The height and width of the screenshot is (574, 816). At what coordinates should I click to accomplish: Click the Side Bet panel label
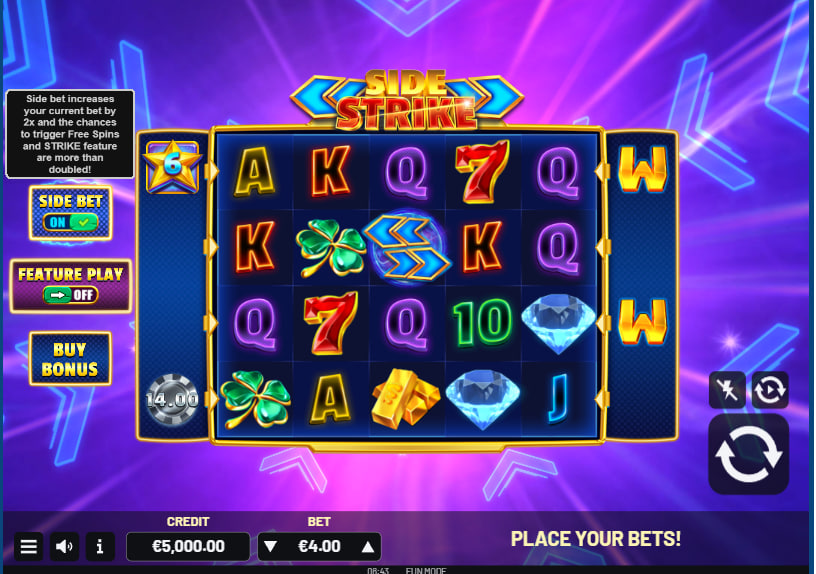pyautogui.click(x=70, y=201)
